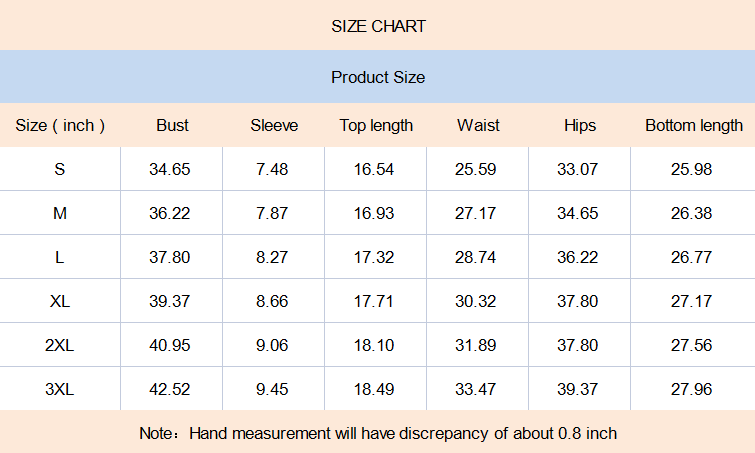Image resolution: width=755 pixels, height=453 pixels.
Task: Select the 3XL top length value 18.49
Action: click(374, 389)
